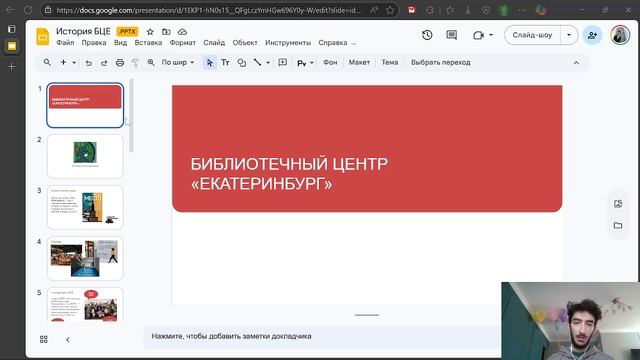Open the Объект menu

point(245,43)
